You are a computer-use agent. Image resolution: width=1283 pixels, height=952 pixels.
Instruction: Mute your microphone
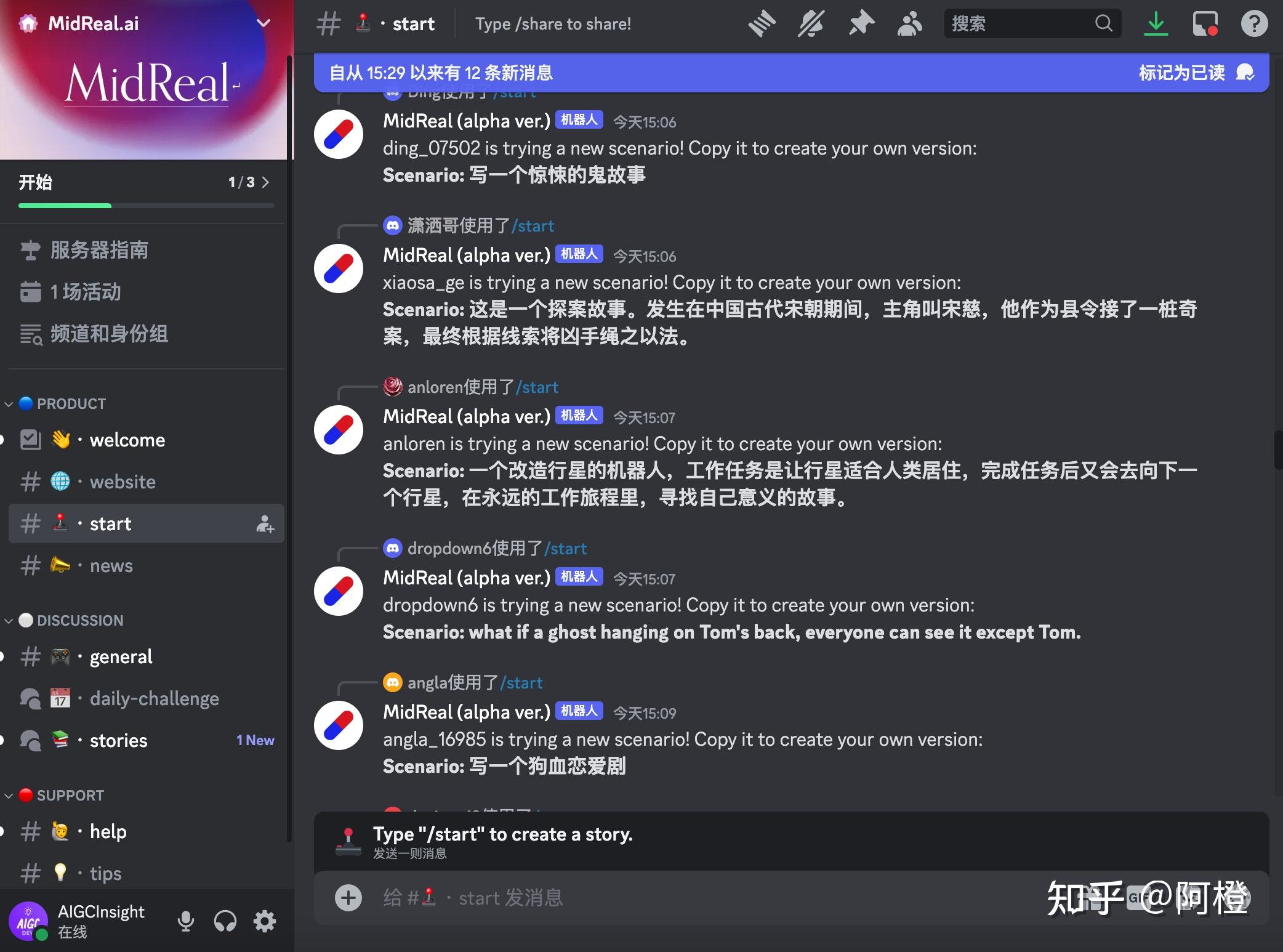[186, 922]
